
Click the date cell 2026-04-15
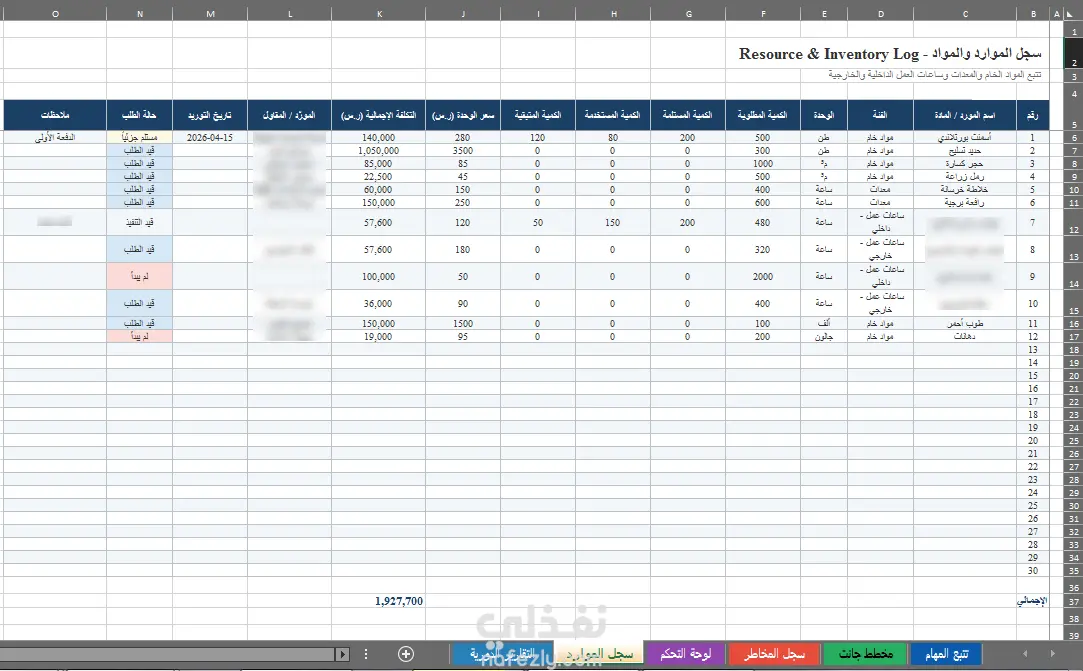pos(210,138)
